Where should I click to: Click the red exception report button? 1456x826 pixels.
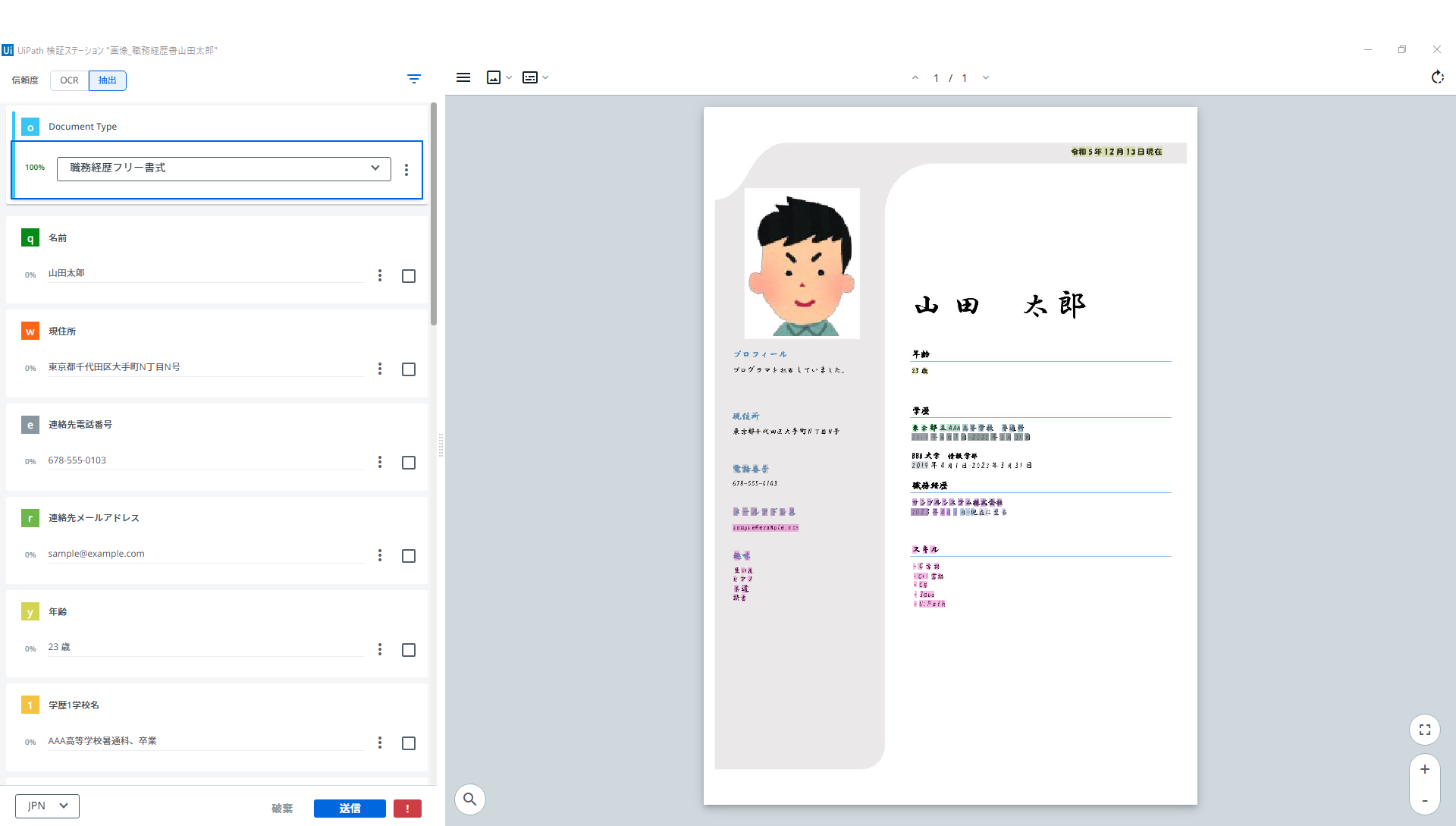[x=407, y=809]
